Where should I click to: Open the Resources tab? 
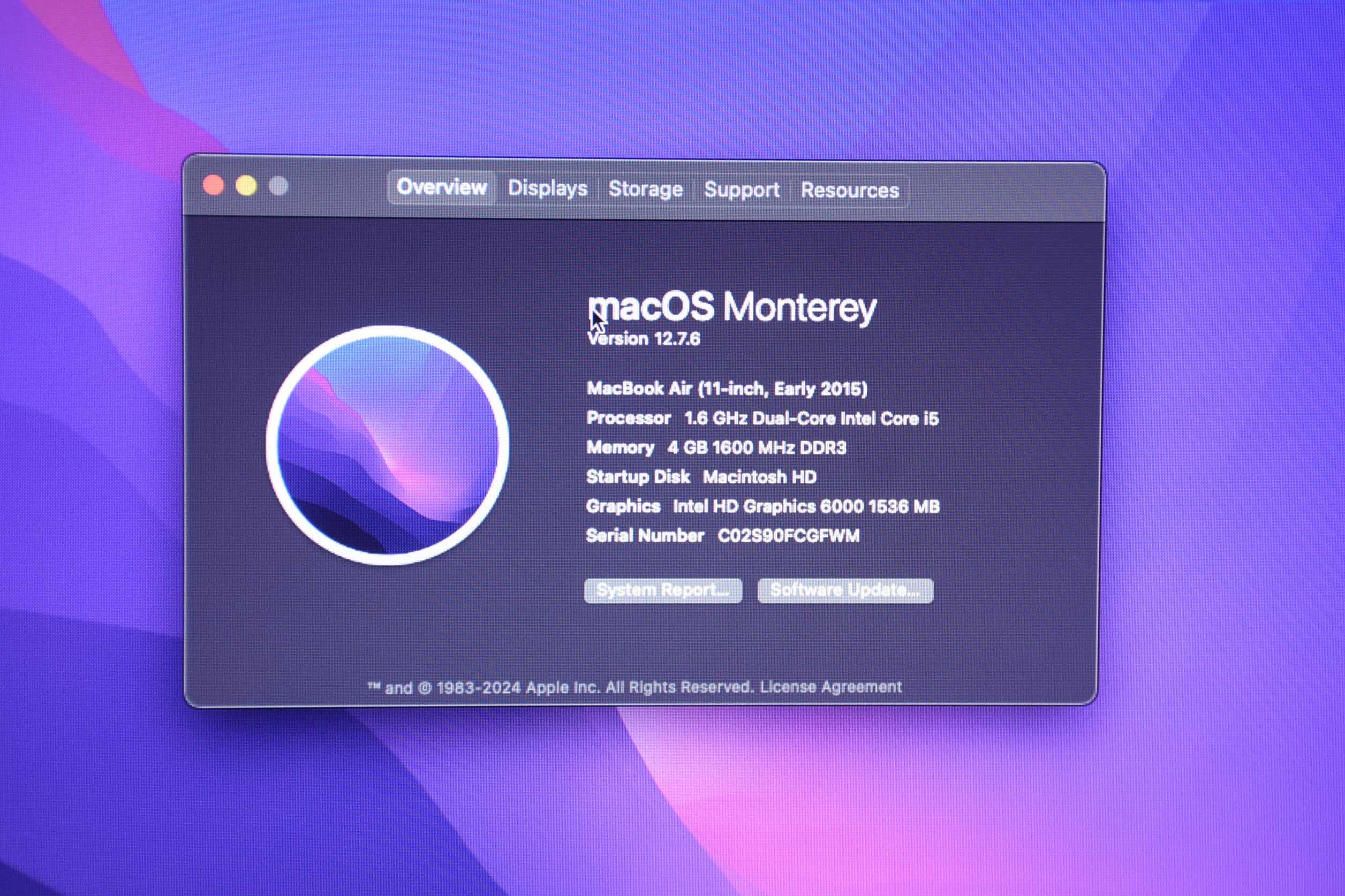(849, 191)
